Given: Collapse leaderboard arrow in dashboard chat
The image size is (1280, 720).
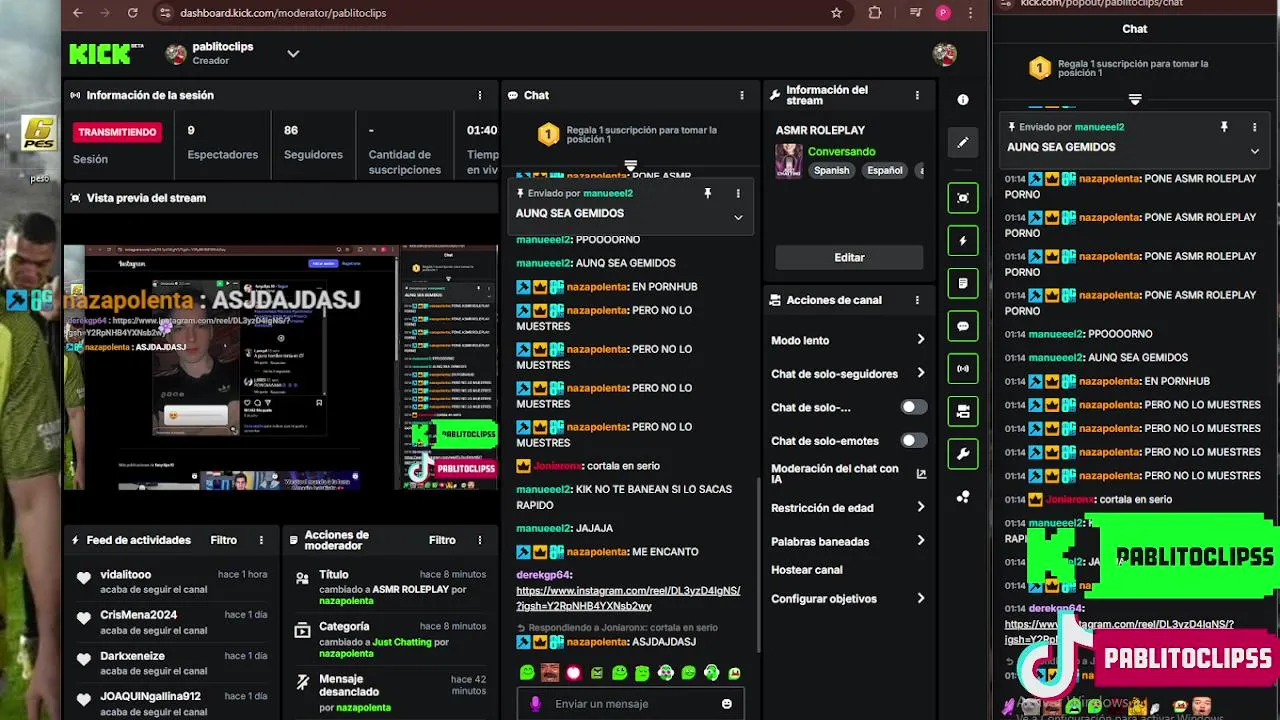Looking at the screenshot, I should tap(630, 165).
